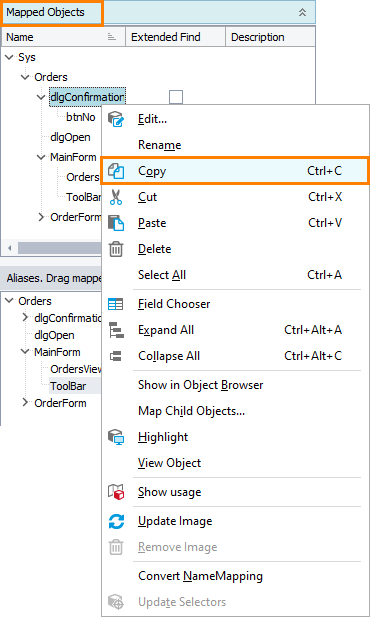Click the Update Image refresh icon

[116, 521]
